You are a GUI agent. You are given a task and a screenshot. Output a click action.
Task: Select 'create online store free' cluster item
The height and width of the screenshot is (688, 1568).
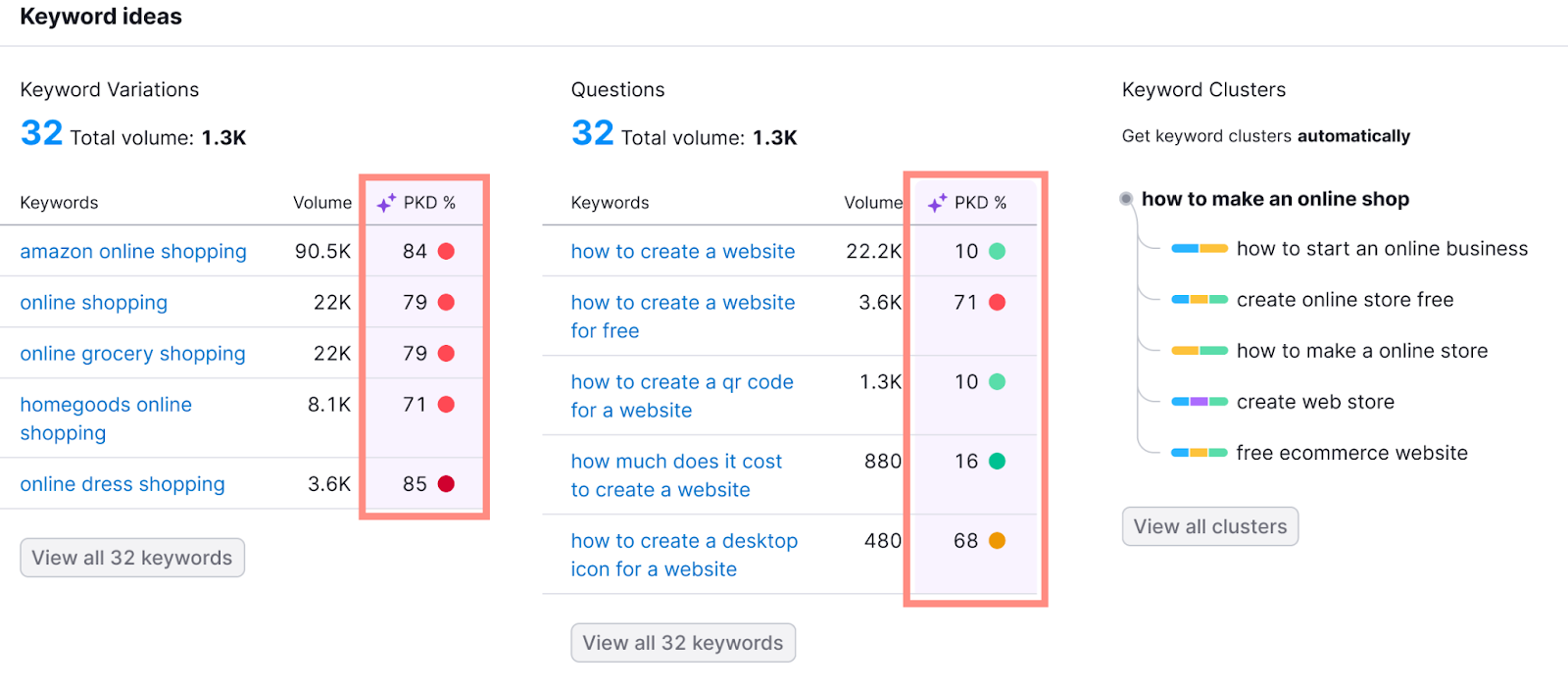pyautogui.click(x=1345, y=300)
